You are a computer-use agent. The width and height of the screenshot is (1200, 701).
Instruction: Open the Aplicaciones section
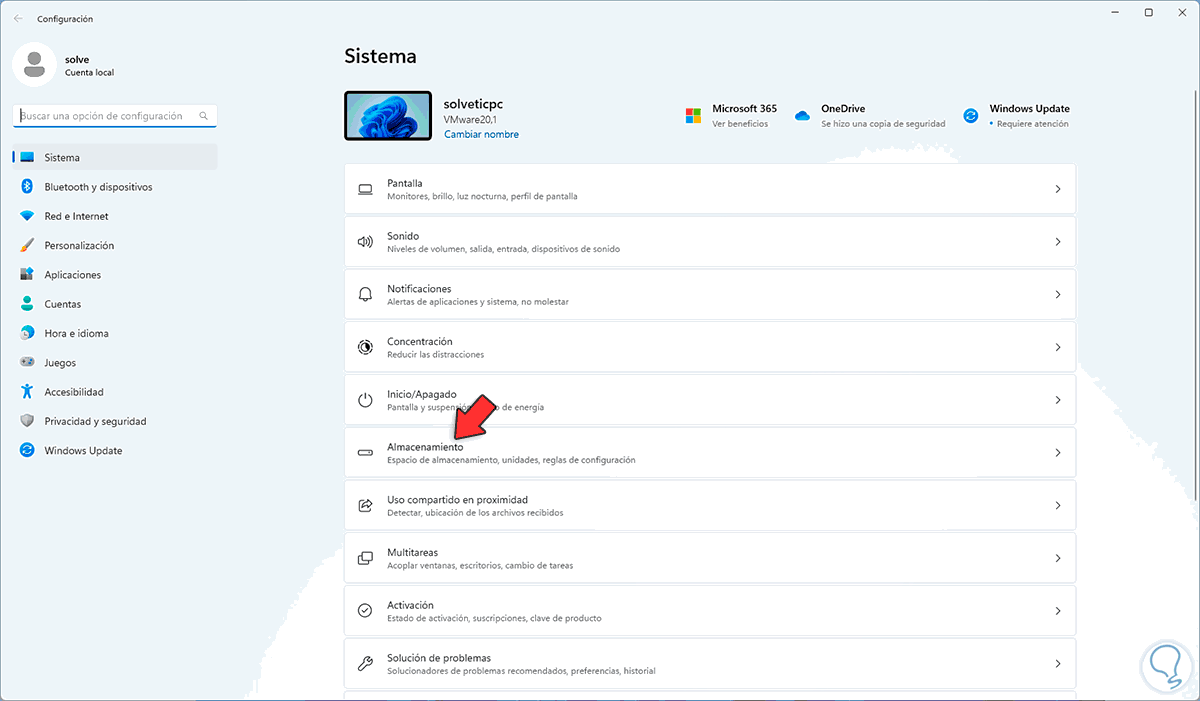click(x=115, y=275)
